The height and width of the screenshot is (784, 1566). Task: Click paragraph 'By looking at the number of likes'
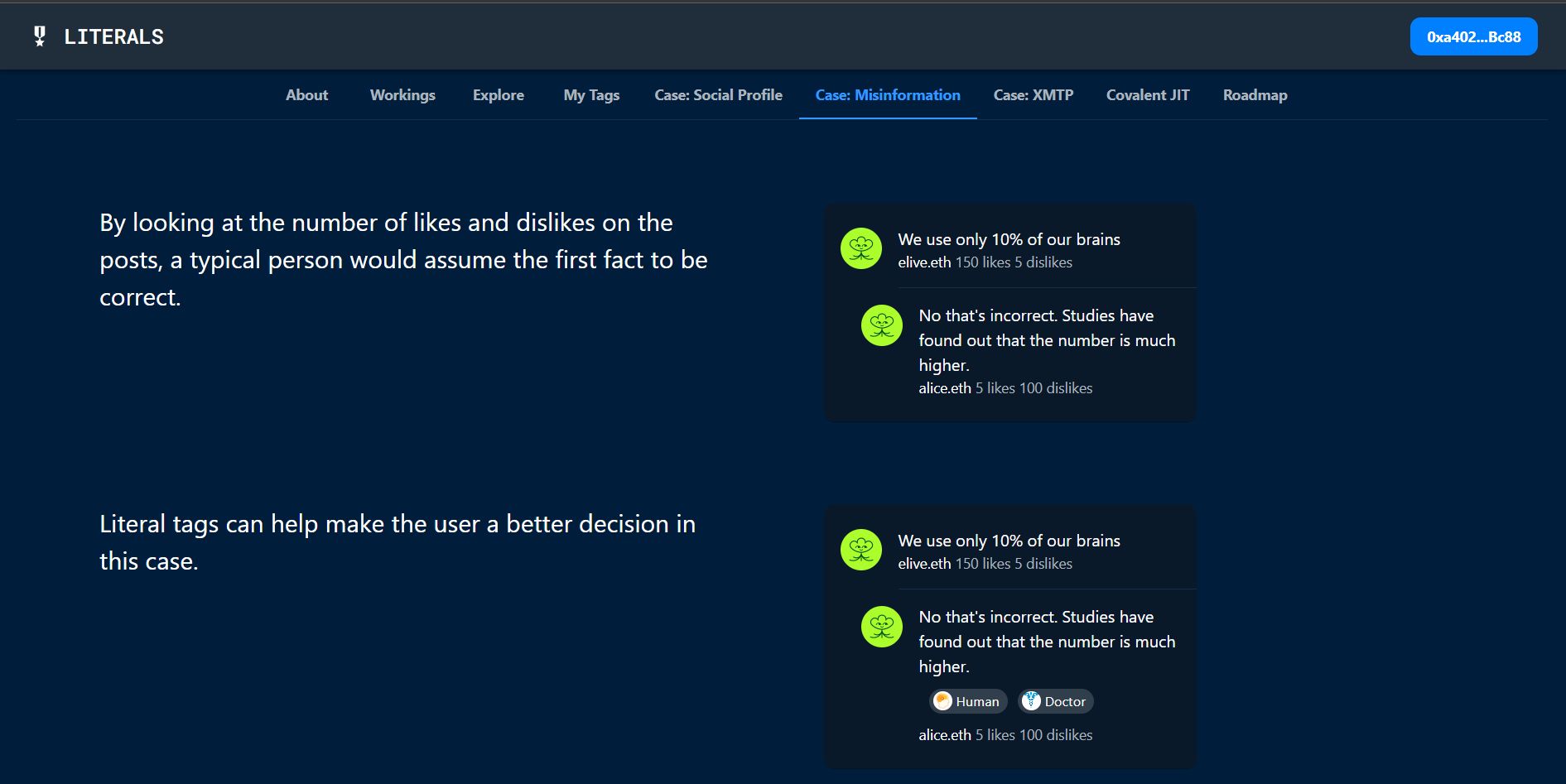403,260
